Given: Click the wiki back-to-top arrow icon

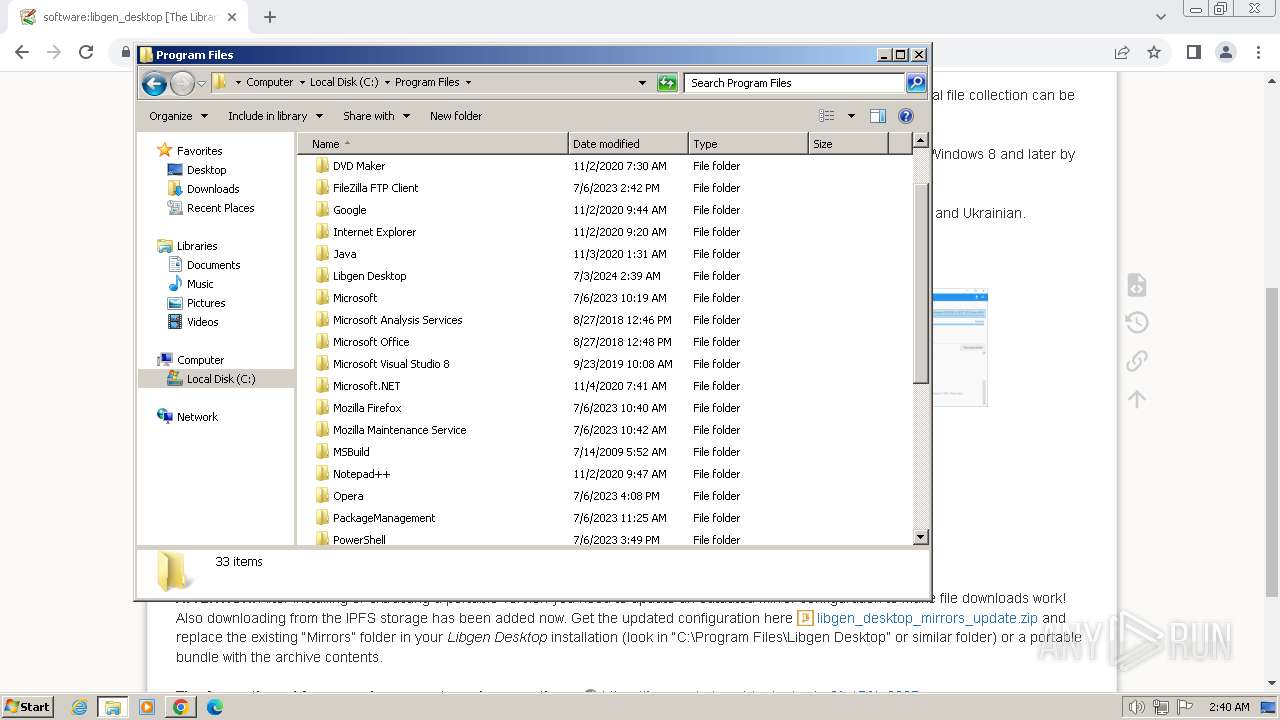Looking at the screenshot, I should 1137,399.
